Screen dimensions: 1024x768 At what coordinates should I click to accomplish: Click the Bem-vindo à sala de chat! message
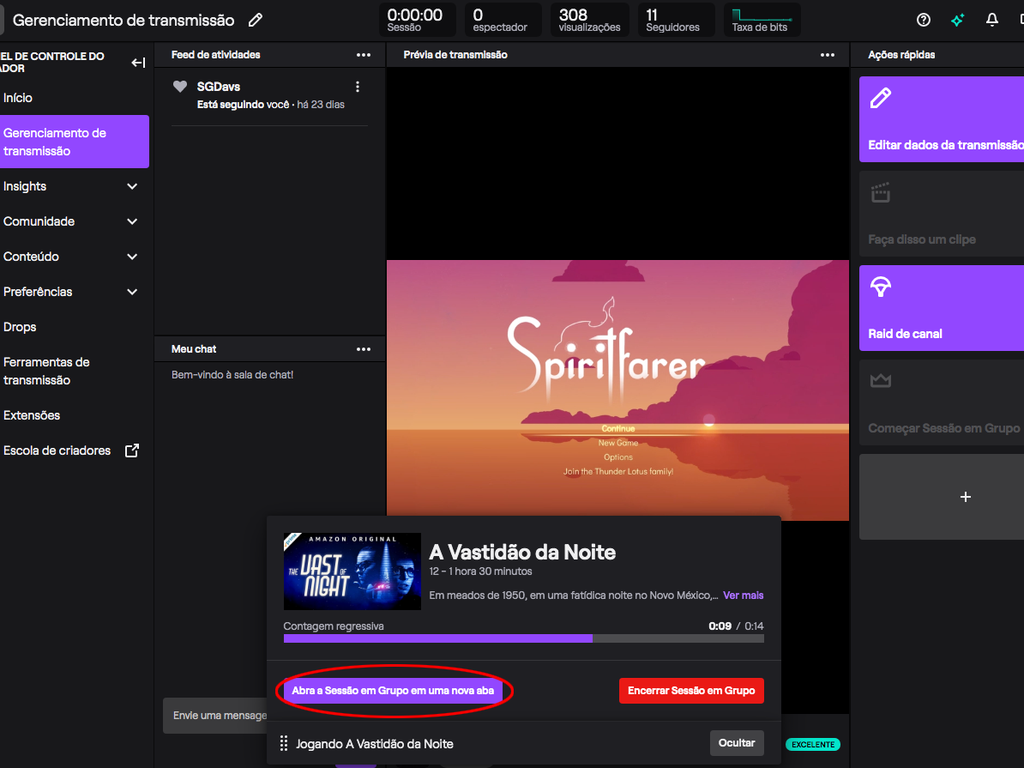(232, 375)
